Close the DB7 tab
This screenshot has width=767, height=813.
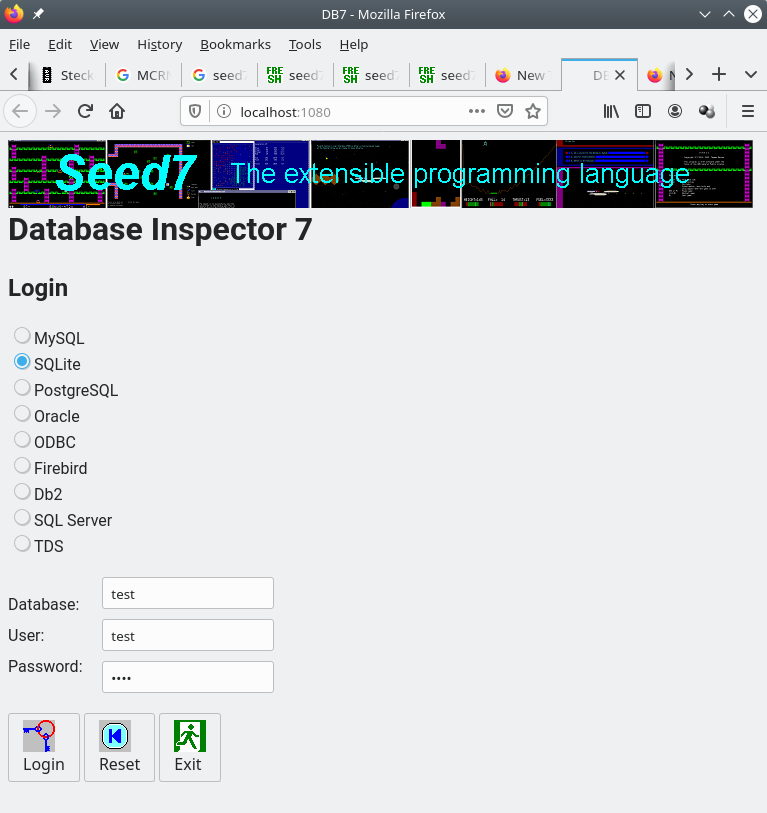[x=620, y=75]
